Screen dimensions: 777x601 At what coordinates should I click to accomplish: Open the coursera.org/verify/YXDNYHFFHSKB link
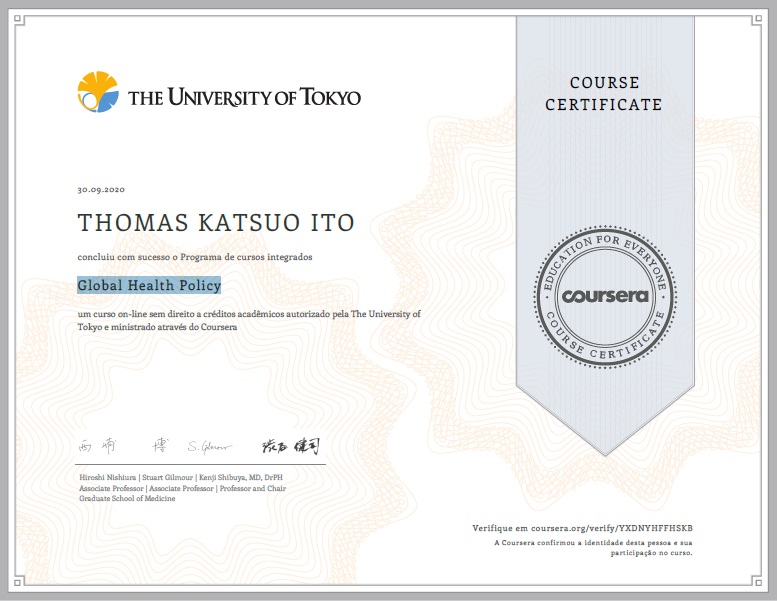click(x=611, y=528)
